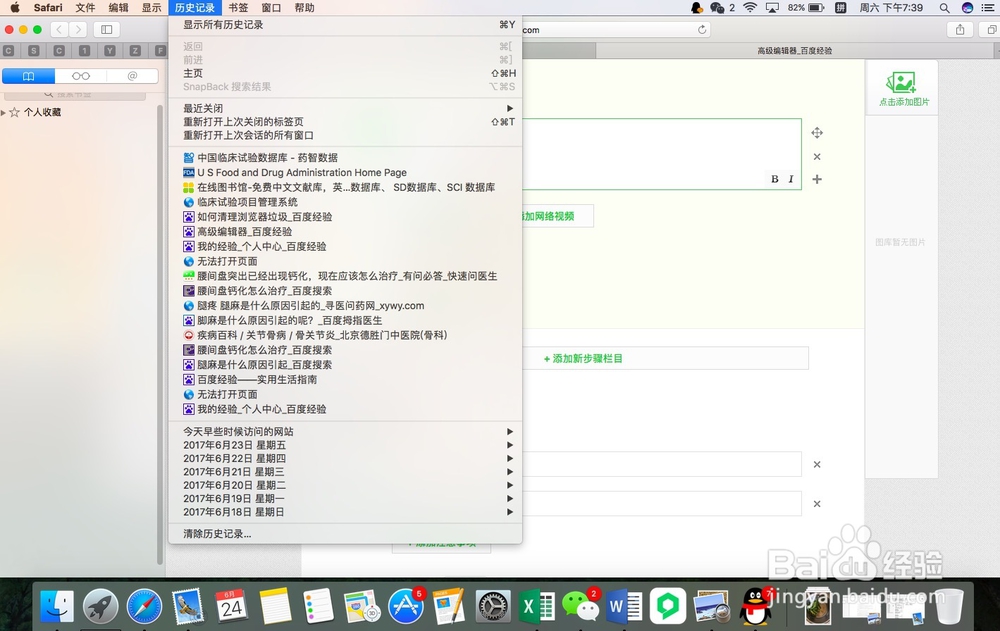Open 临床试验项目管理系统 history entry

pyautogui.click(x=345, y=202)
